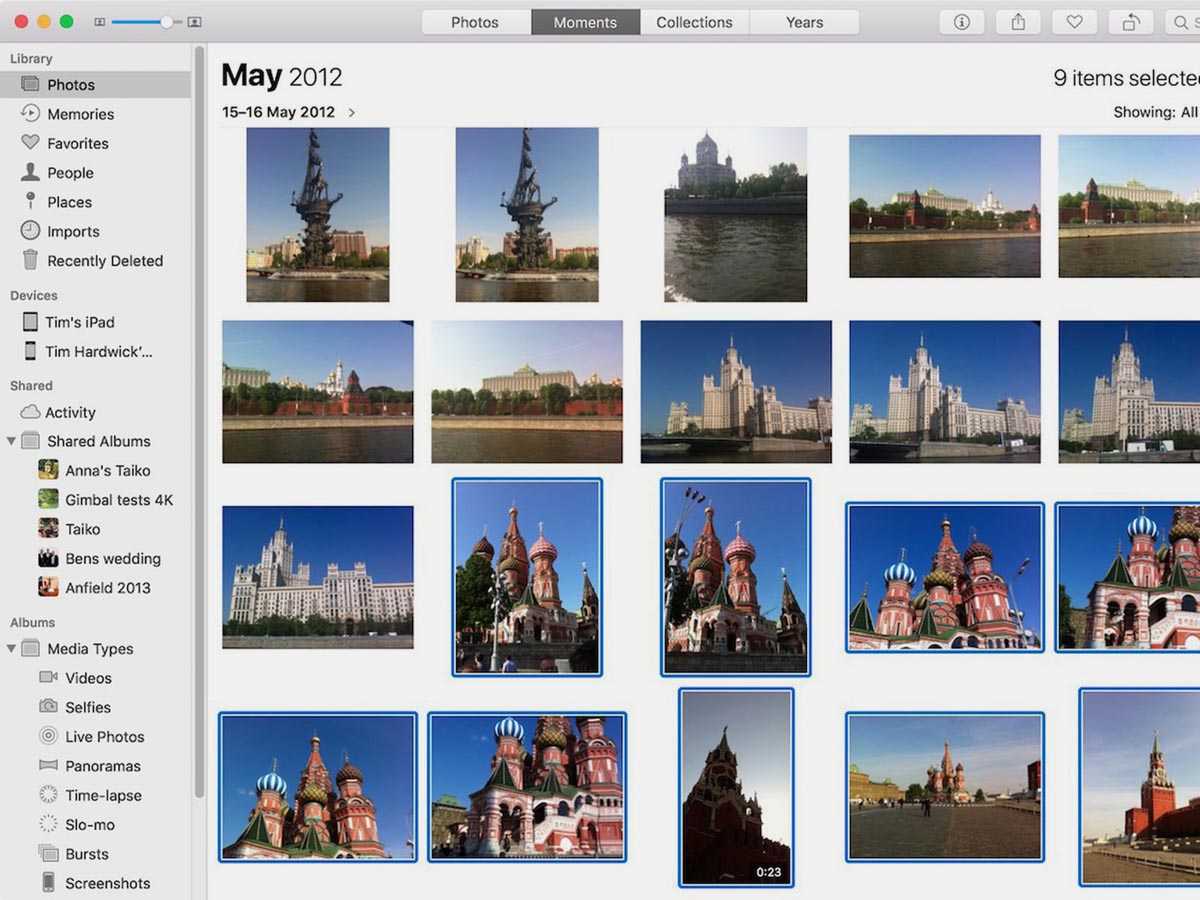Click the Rotate photo icon
The height and width of the screenshot is (900, 1200).
1130,22
